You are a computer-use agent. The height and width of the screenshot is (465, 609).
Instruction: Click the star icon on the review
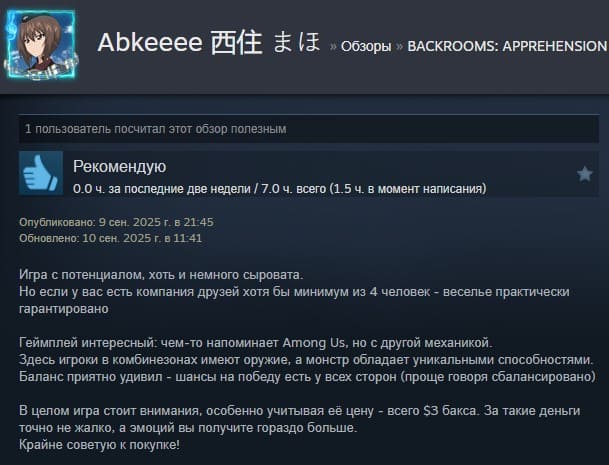click(x=584, y=174)
